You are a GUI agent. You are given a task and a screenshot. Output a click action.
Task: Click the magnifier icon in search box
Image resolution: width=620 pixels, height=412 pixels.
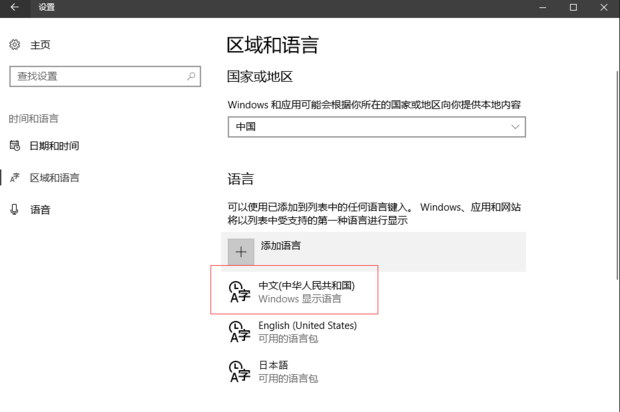tap(191, 76)
